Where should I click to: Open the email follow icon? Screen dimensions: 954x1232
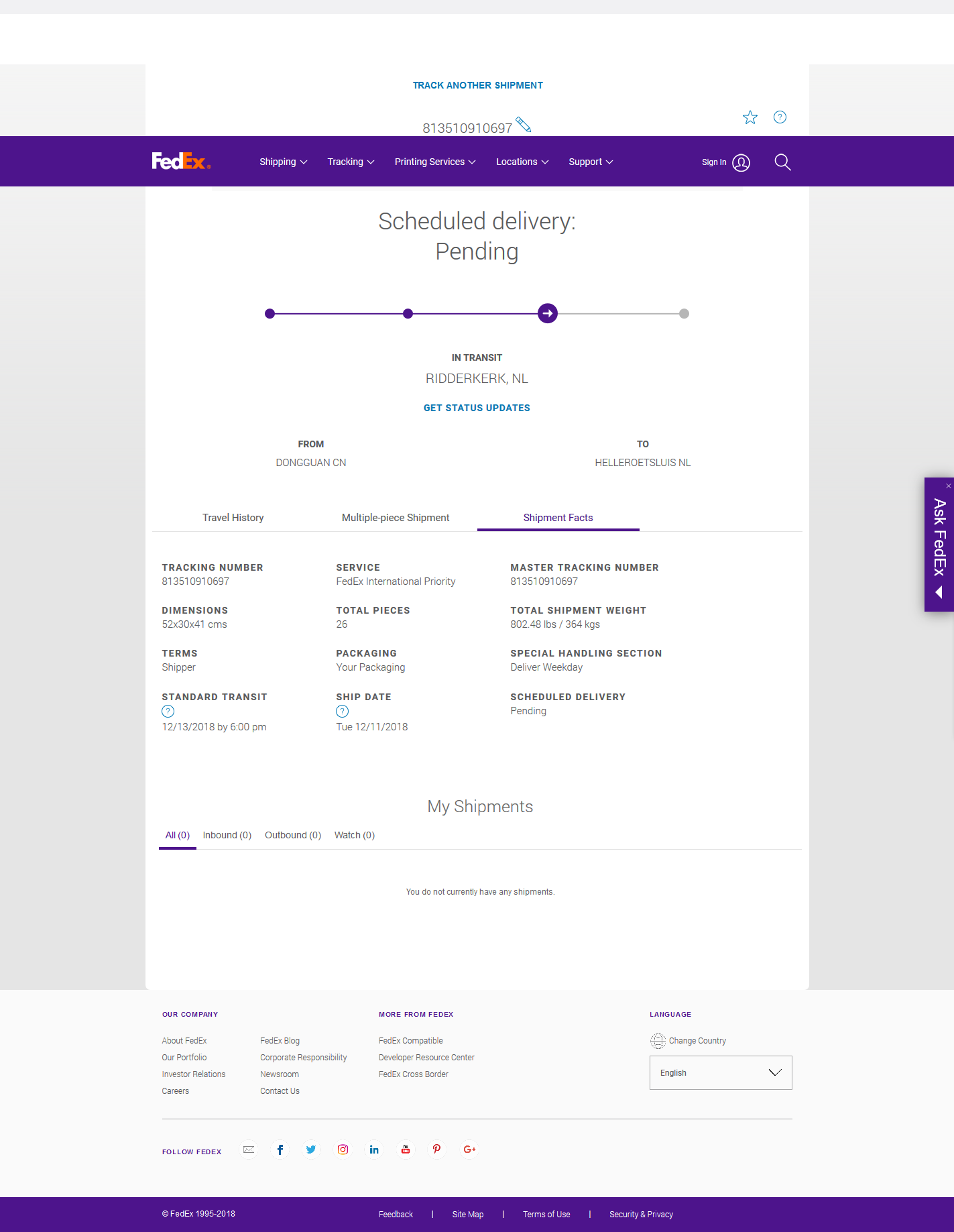pyautogui.click(x=249, y=1150)
